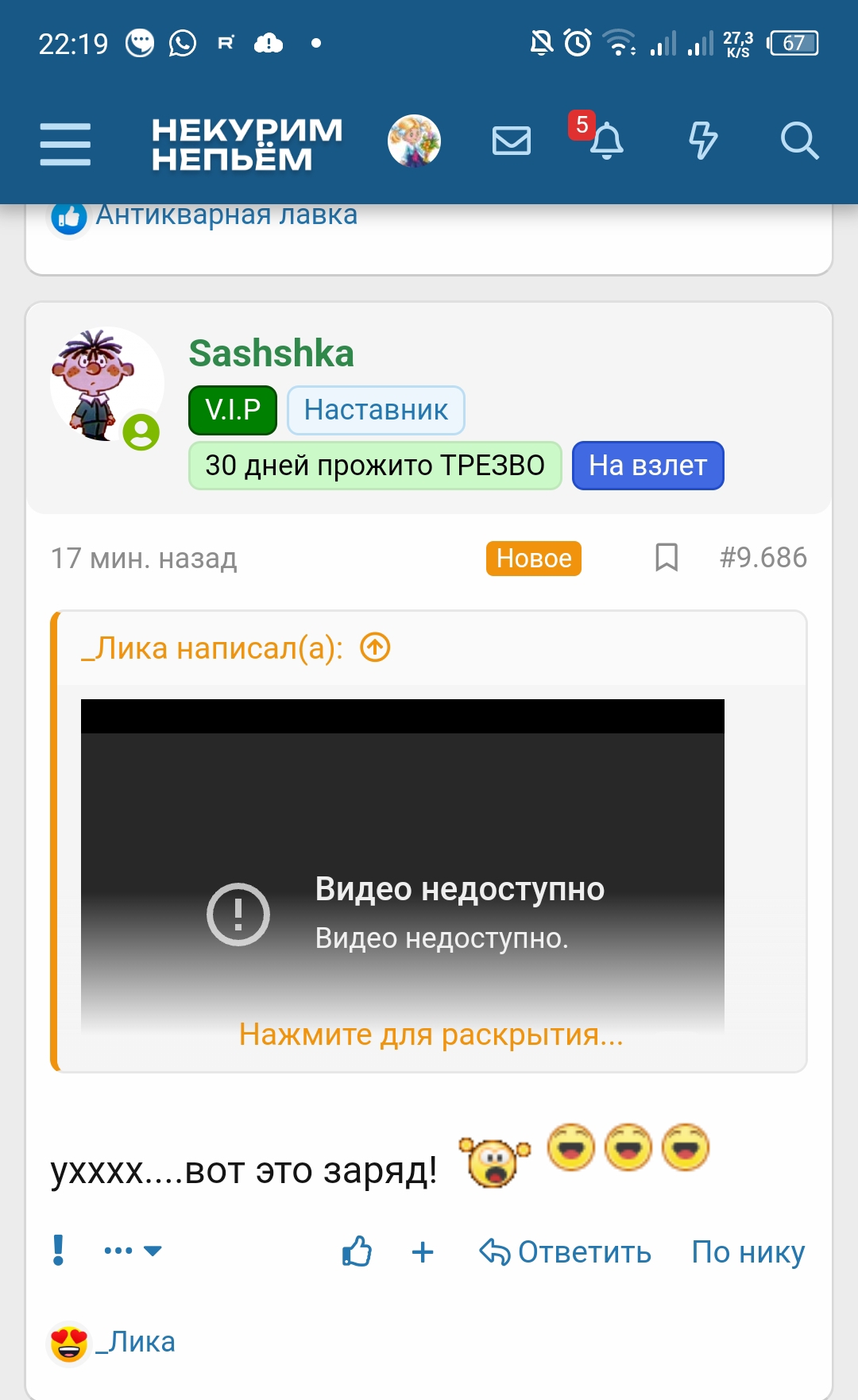Image resolution: width=858 pixels, height=1400 pixels.
Task: Open the Некурим Непьём site logo
Action: [247, 144]
